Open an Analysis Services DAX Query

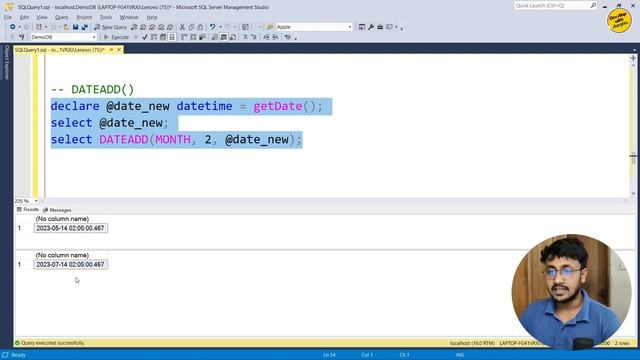[170, 27]
